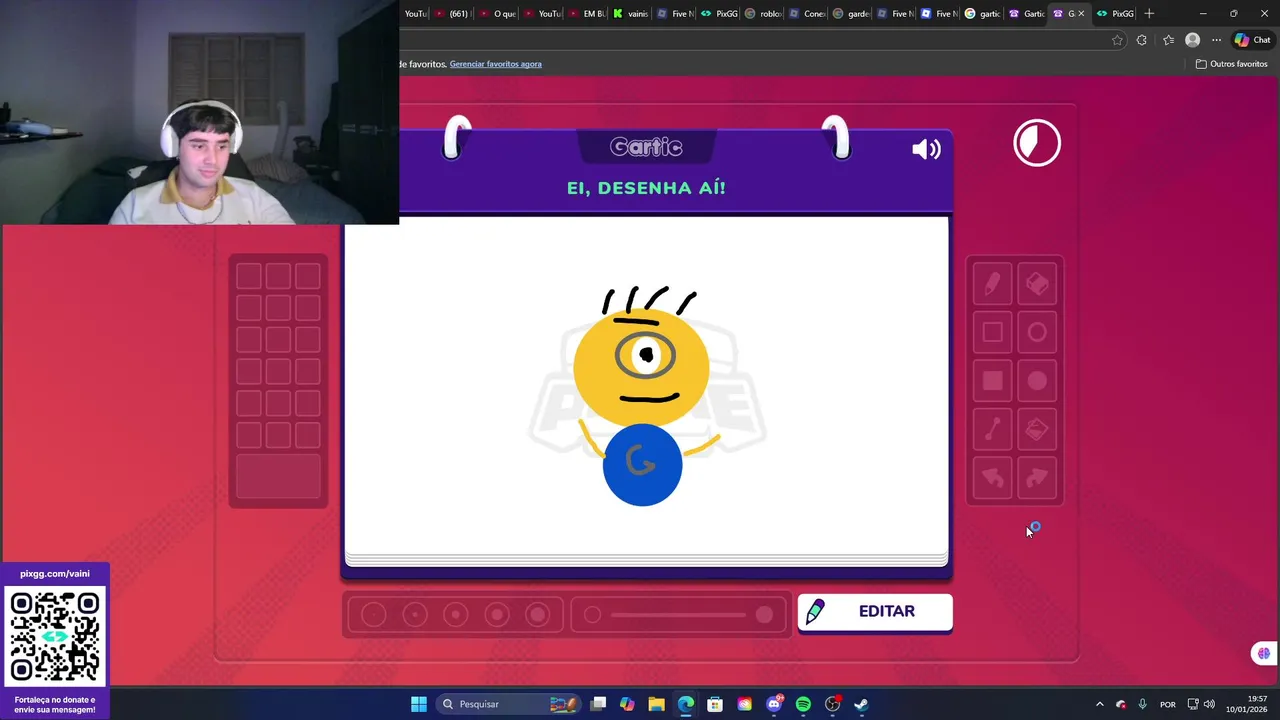Select the eraser tool
Screen dimensions: 1280x720
click(1037, 285)
